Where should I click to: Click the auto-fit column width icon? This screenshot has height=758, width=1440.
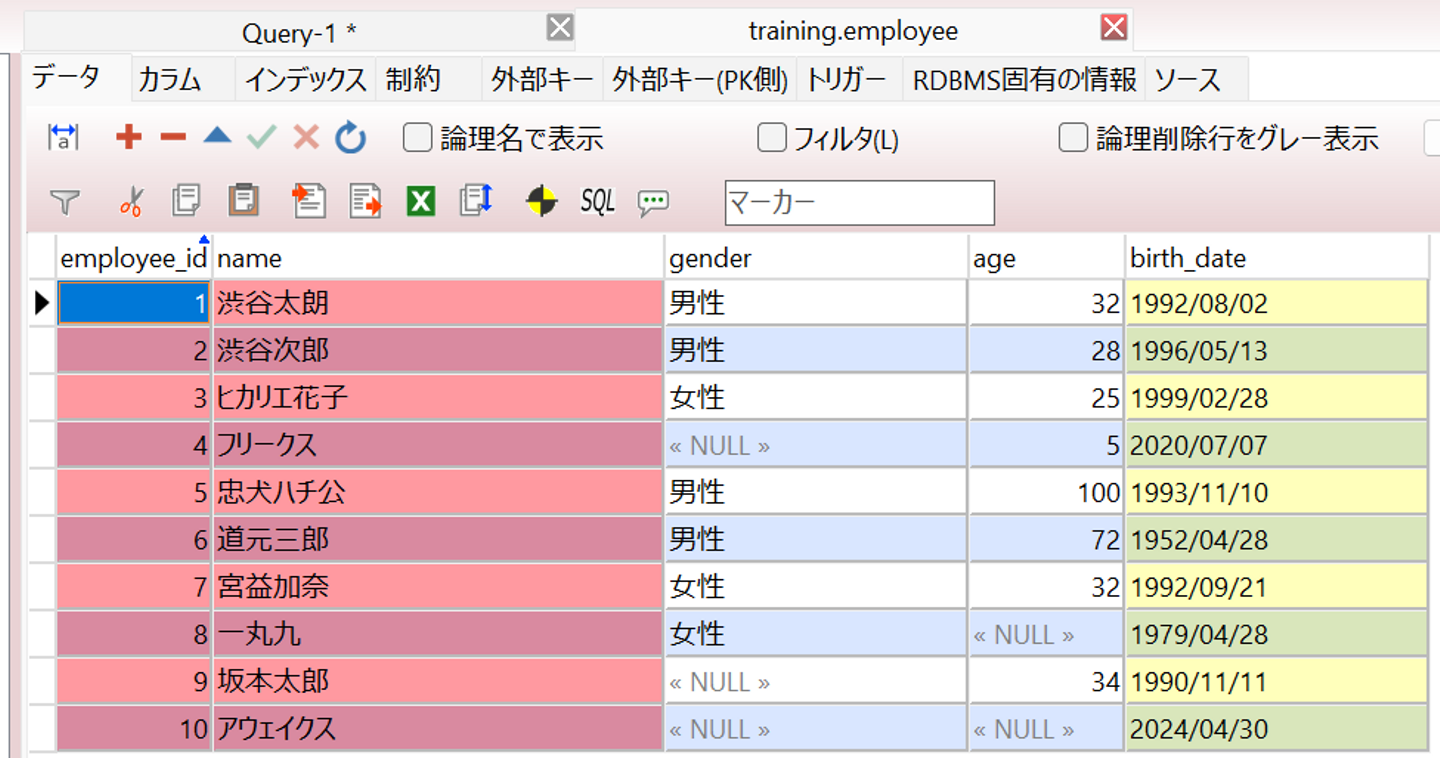63,138
